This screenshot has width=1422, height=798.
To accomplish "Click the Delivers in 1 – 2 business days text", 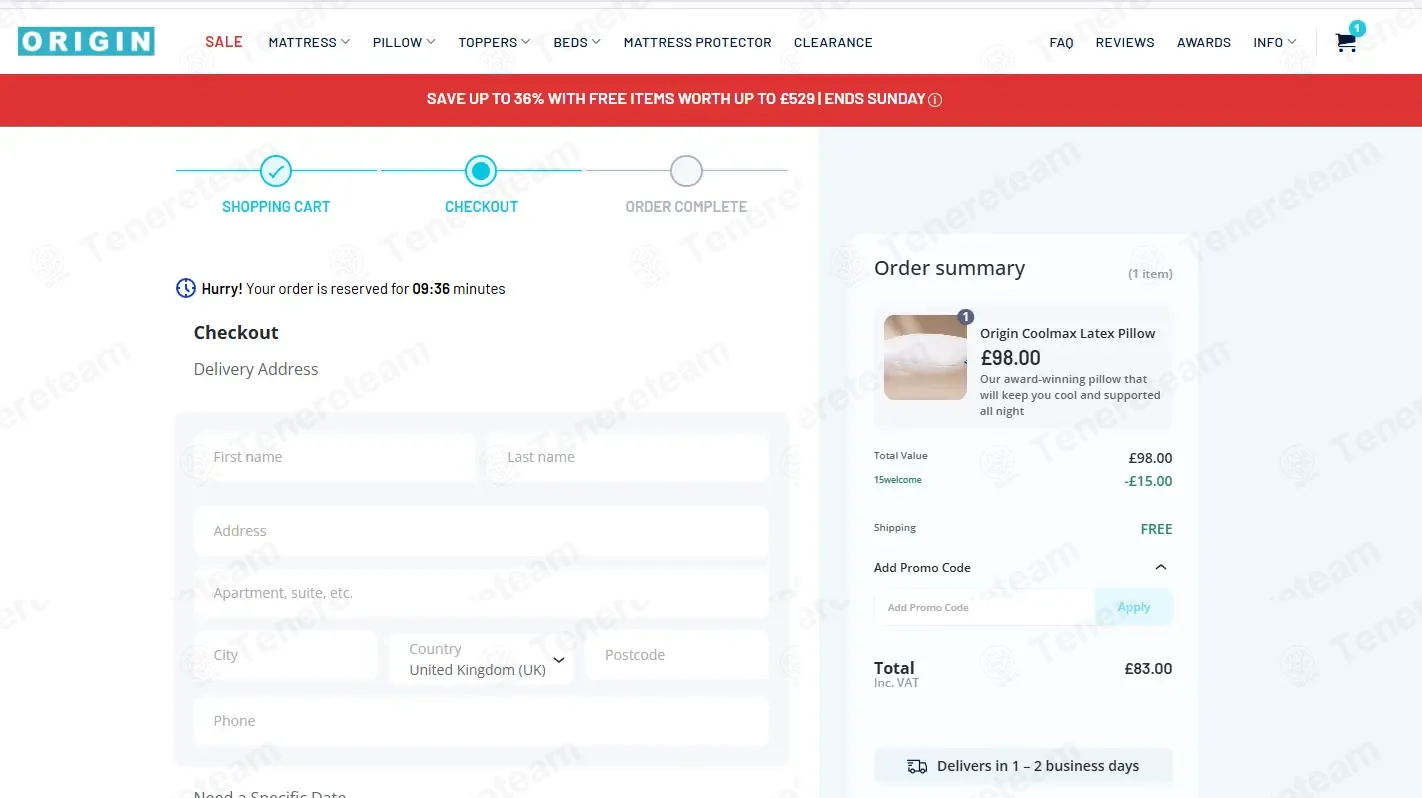I will 1038,766.
